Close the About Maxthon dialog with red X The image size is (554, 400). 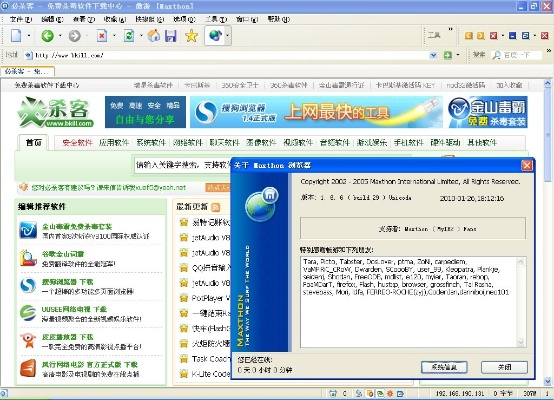point(526,165)
